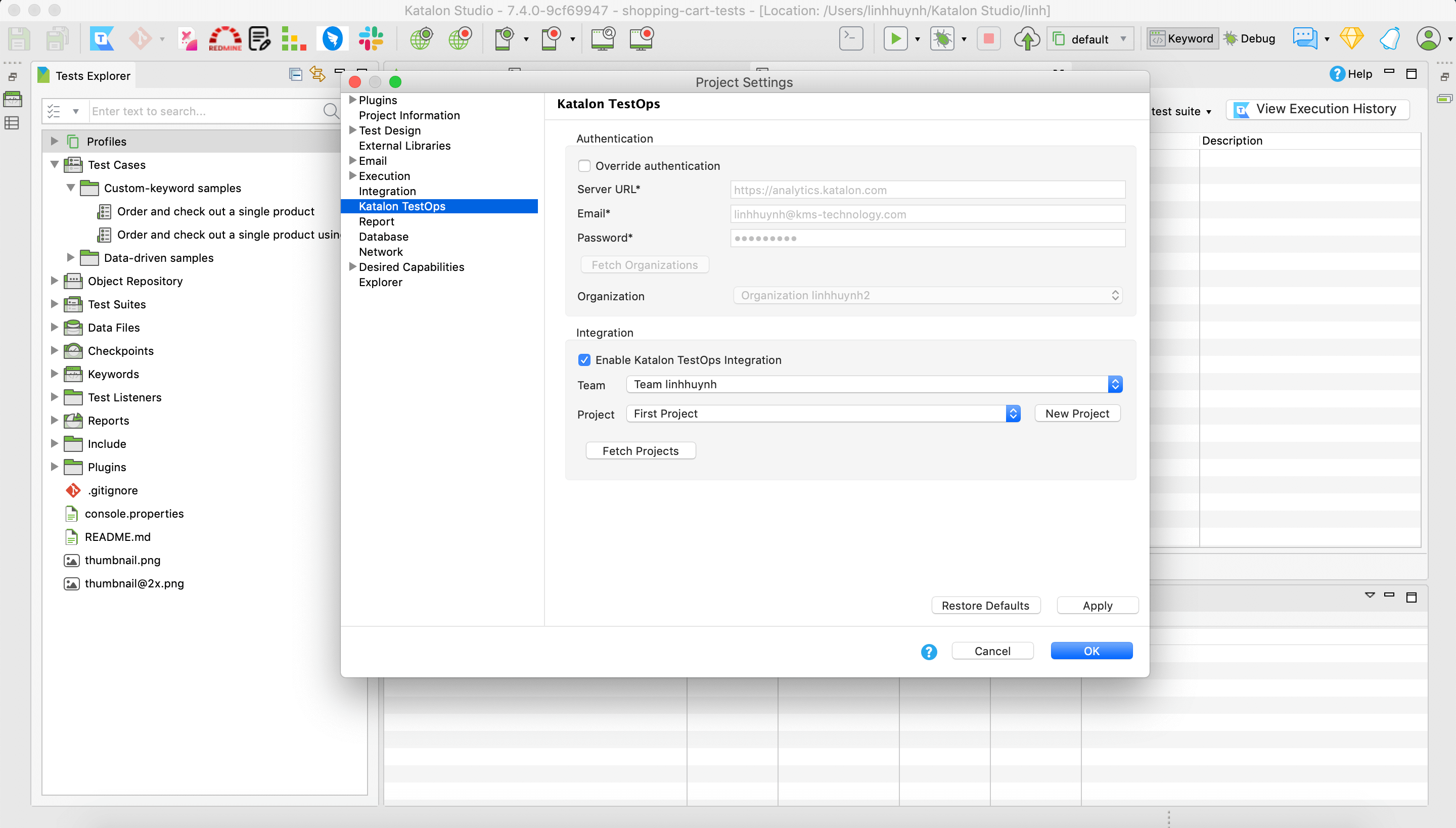This screenshot has height=828, width=1456.
Task: Click the Record Windows icon
Action: tap(642, 38)
